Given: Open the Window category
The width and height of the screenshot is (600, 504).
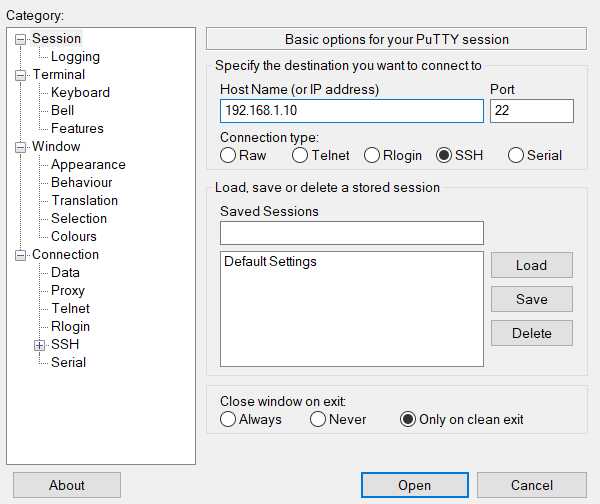Looking at the screenshot, I should point(56,147).
